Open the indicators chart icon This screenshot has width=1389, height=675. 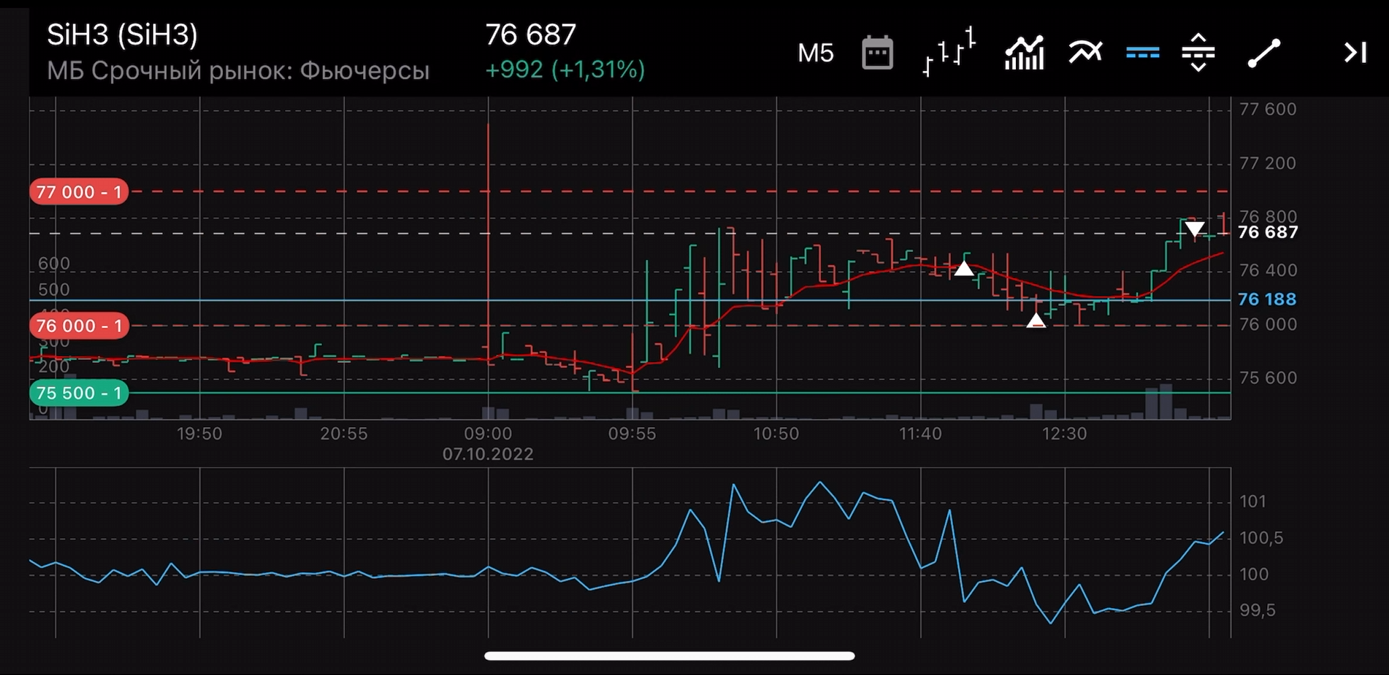point(1024,53)
